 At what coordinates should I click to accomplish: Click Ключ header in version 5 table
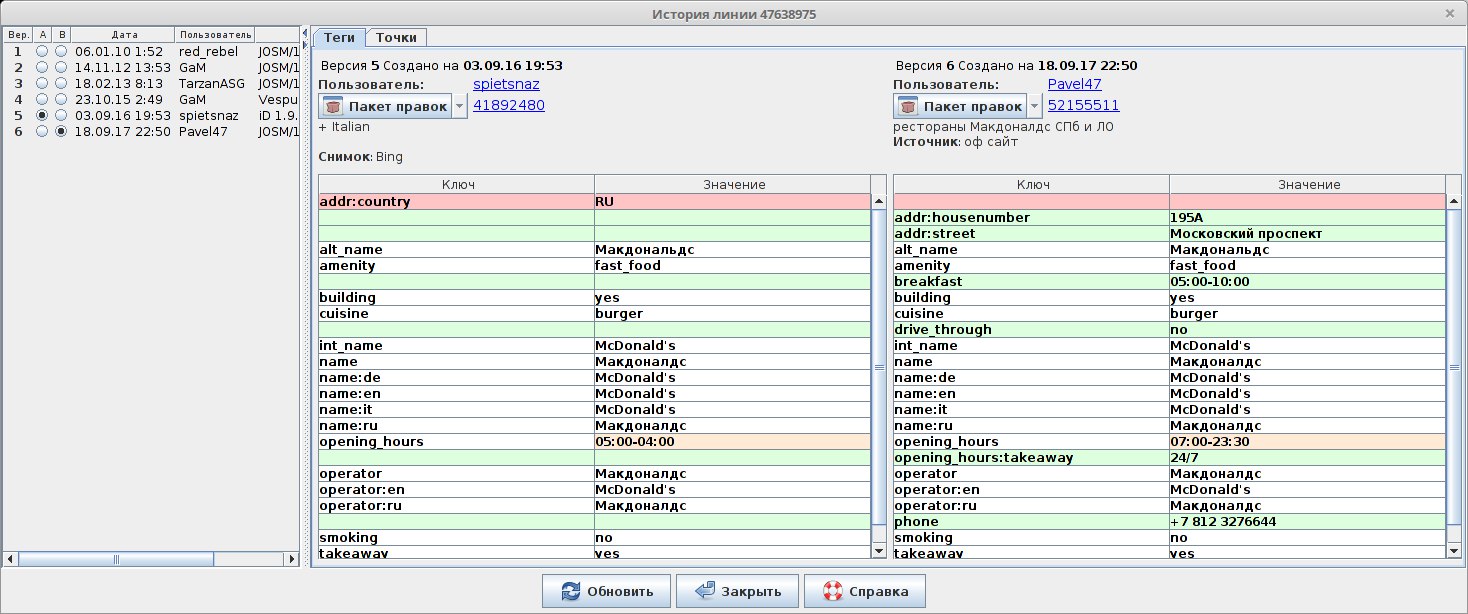pos(457,184)
